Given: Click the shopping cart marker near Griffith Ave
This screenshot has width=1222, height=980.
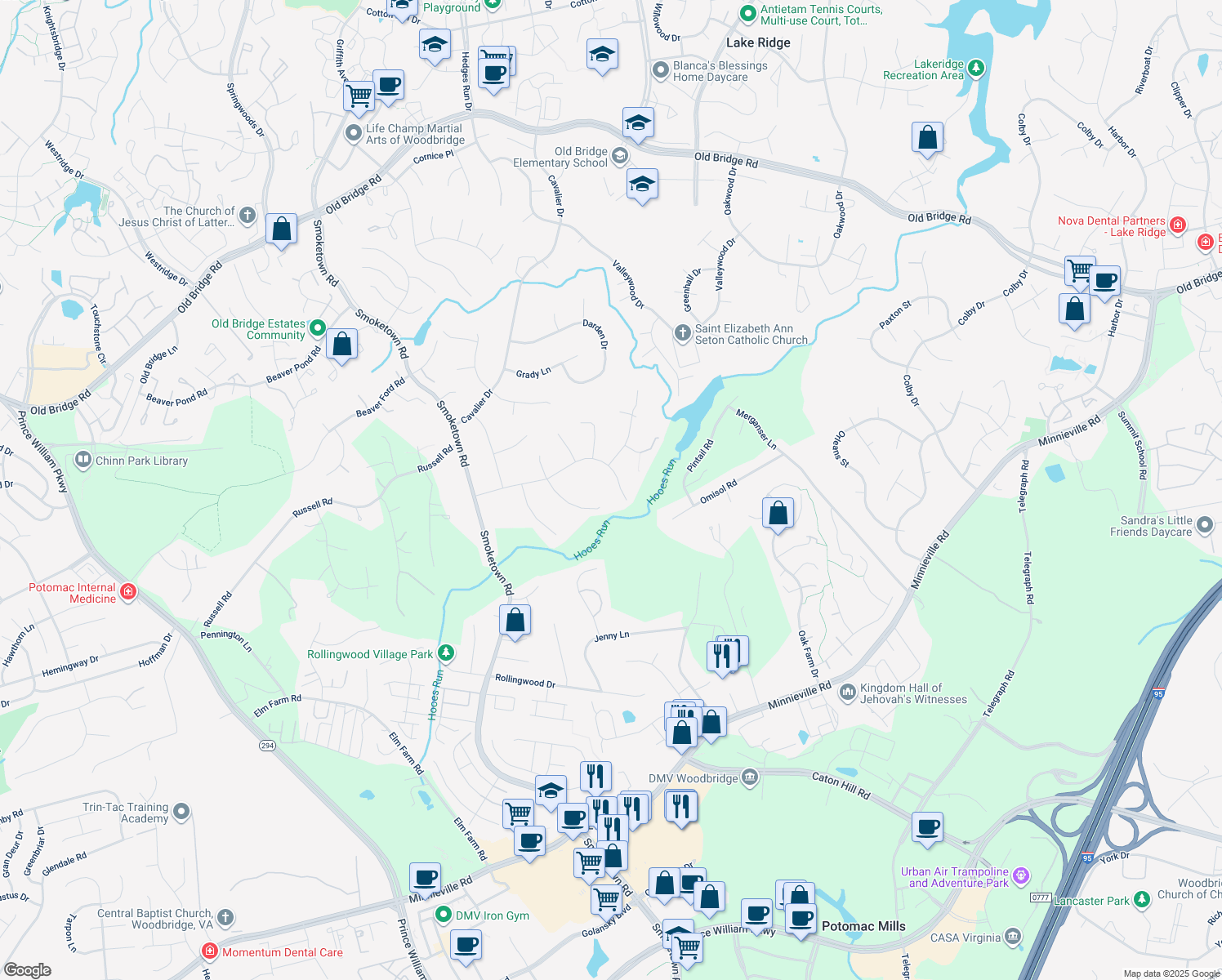Looking at the screenshot, I should [x=359, y=96].
